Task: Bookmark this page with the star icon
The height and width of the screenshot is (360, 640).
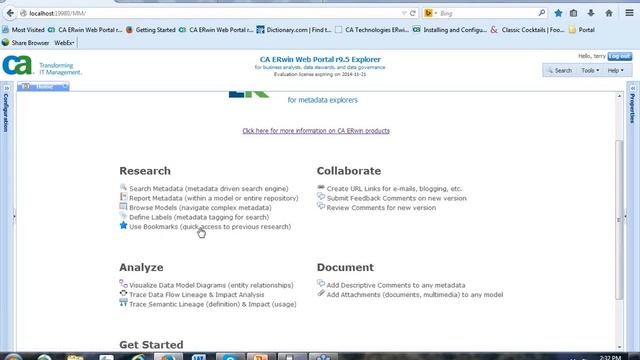Action: point(558,13)
